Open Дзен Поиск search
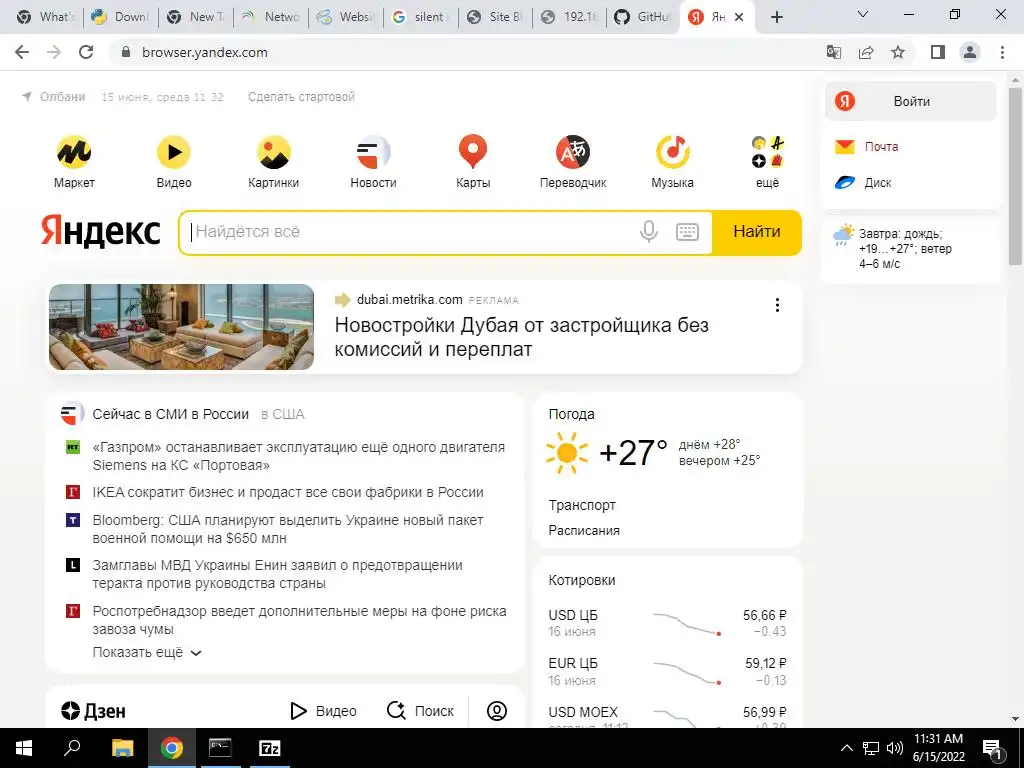This screenshot has width=1024, height=768. point(420,711)
